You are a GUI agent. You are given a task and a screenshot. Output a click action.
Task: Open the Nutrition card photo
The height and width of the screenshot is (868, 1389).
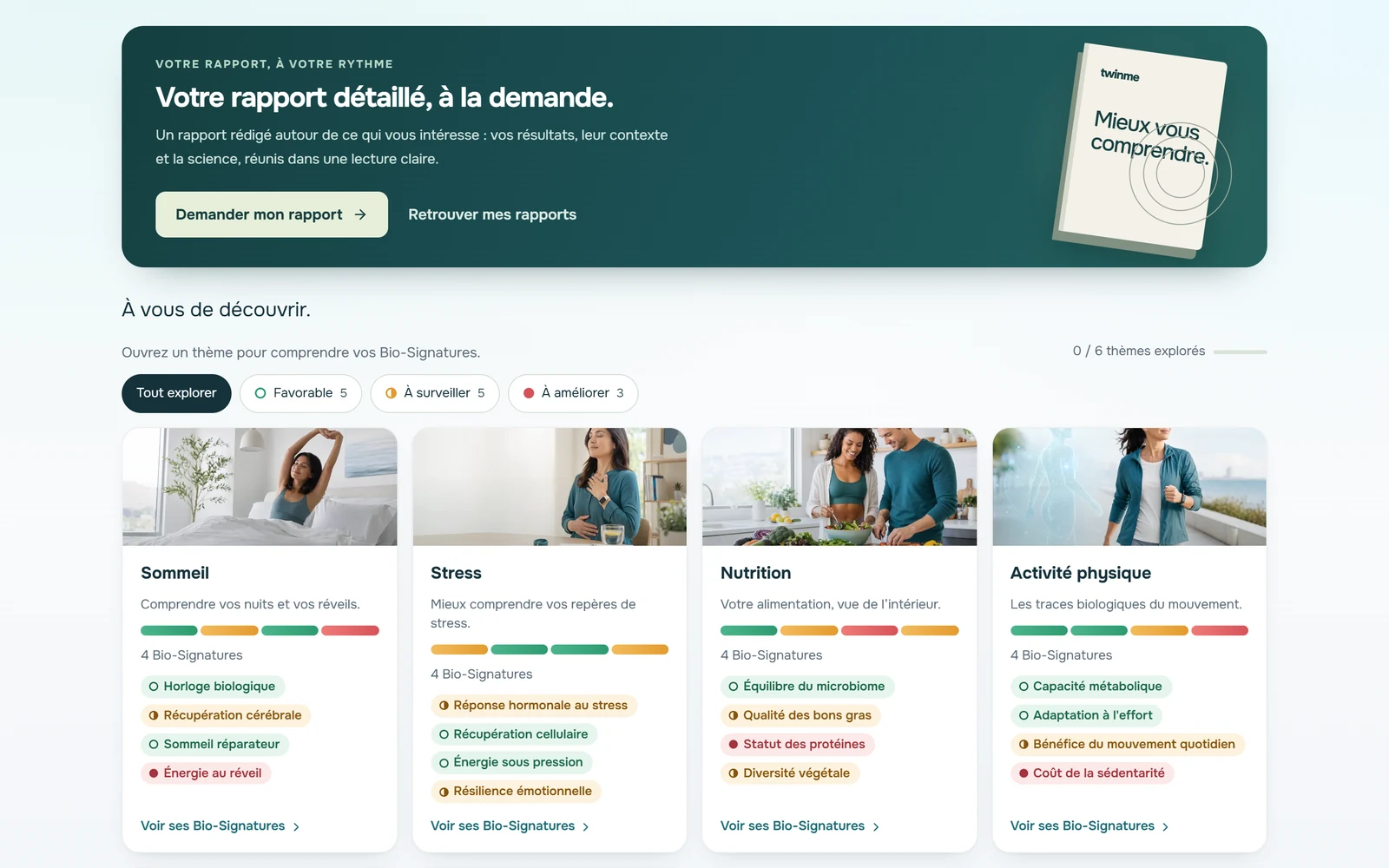pos(839,487)
